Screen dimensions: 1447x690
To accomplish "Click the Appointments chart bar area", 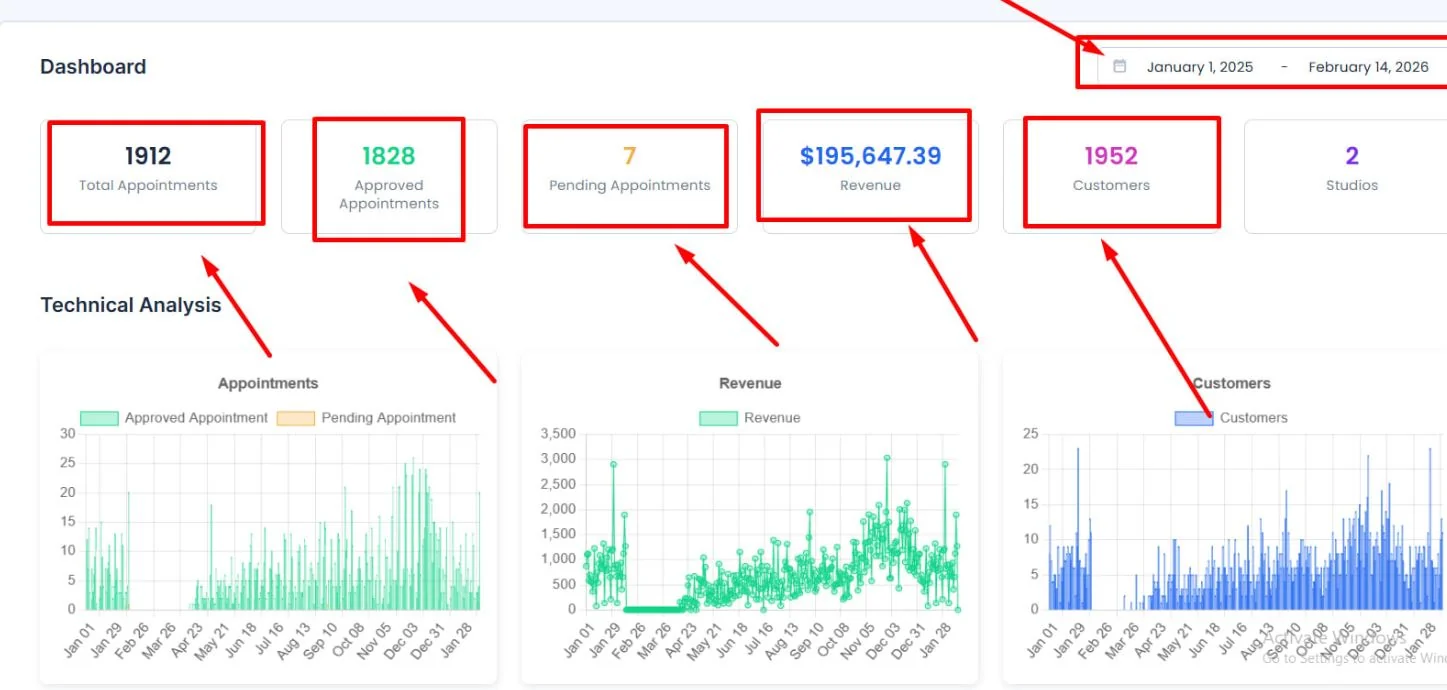I will pos(283,521).
